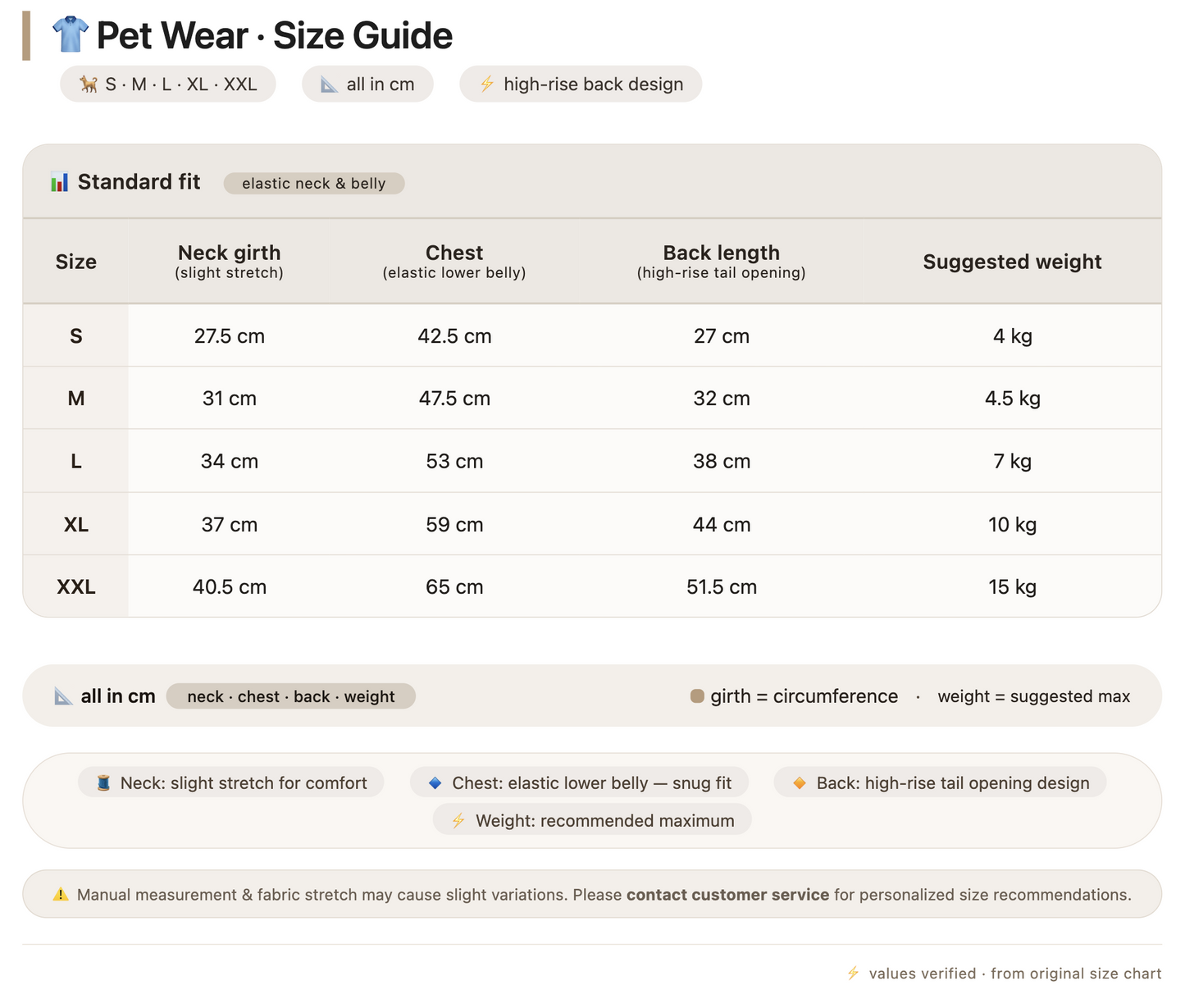The width and height of the screenshot is (1185, 1008).
Task: Click the Neck girth column header
Action: pos(230,262)
